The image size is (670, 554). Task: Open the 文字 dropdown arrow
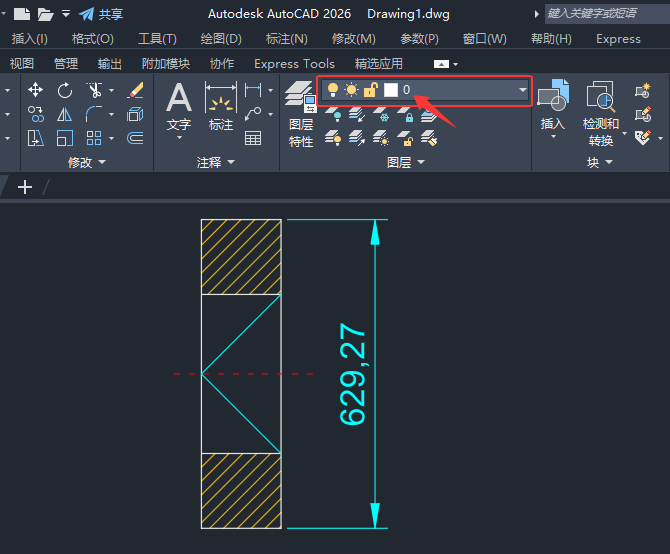tap(179, 138)
